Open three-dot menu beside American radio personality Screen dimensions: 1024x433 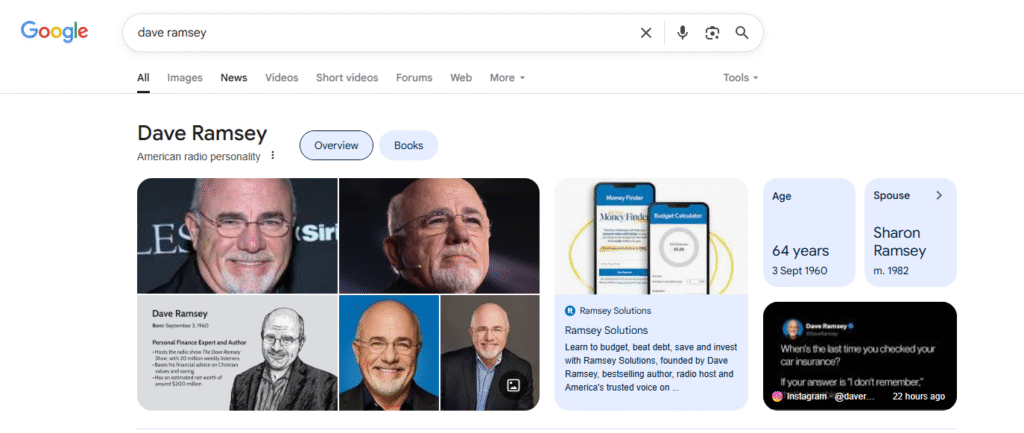point(272,156)
